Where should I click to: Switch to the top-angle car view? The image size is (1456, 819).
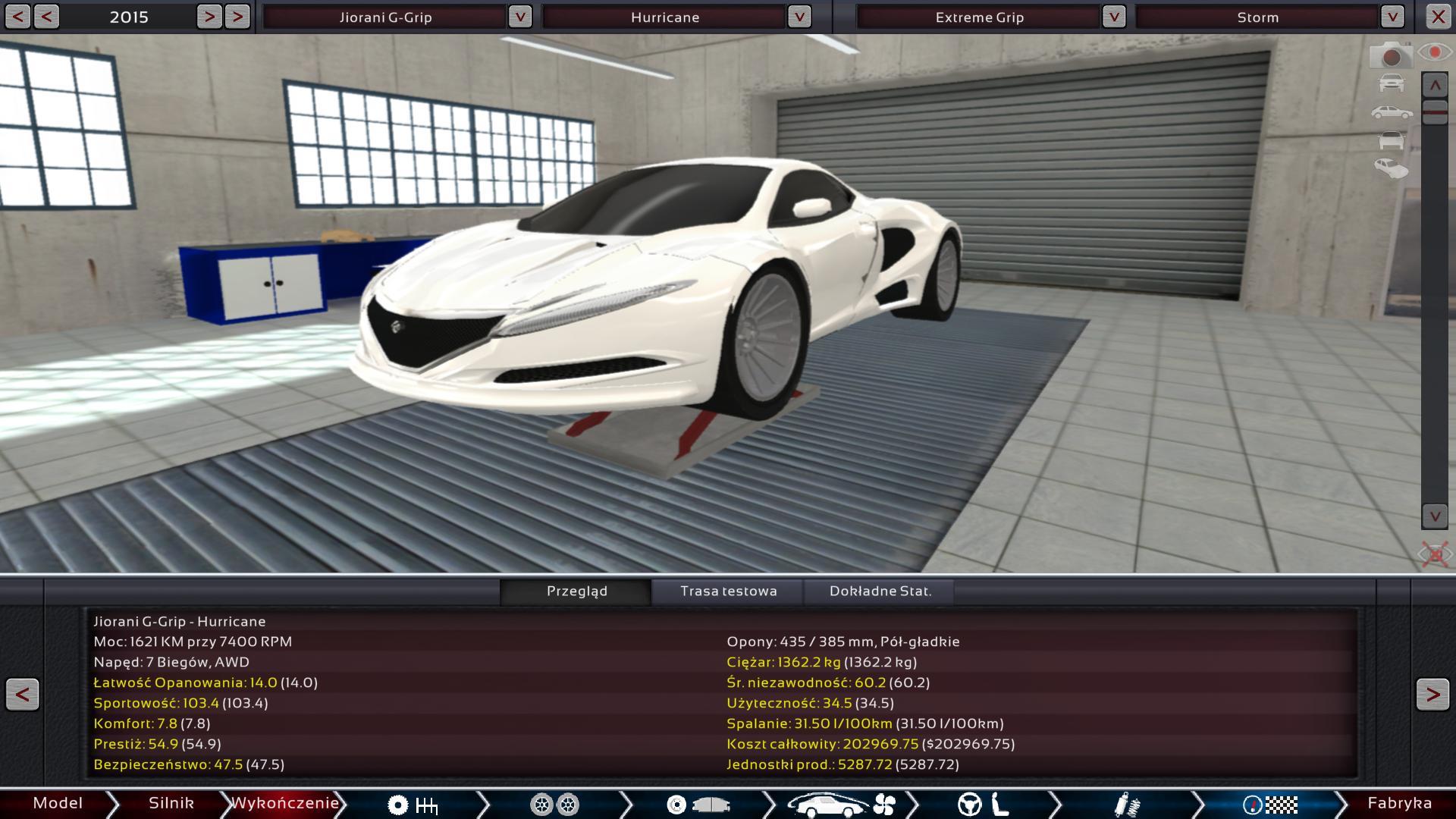[x=1391, y=168]
